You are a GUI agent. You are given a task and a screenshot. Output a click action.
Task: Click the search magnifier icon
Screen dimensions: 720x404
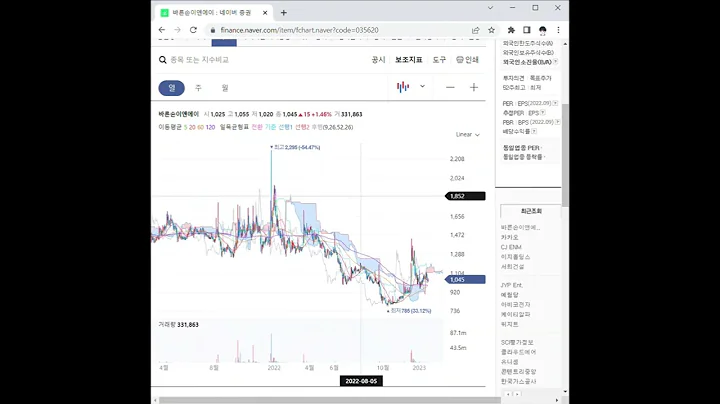point(163,60)
